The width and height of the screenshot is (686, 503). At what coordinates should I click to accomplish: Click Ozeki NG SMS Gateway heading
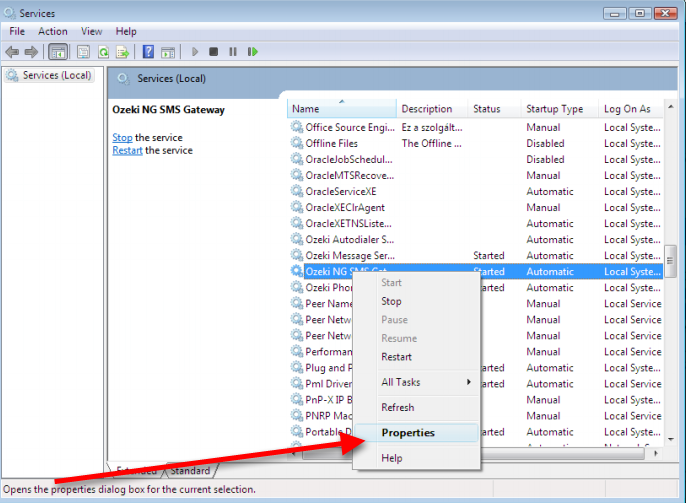[168, 109]
